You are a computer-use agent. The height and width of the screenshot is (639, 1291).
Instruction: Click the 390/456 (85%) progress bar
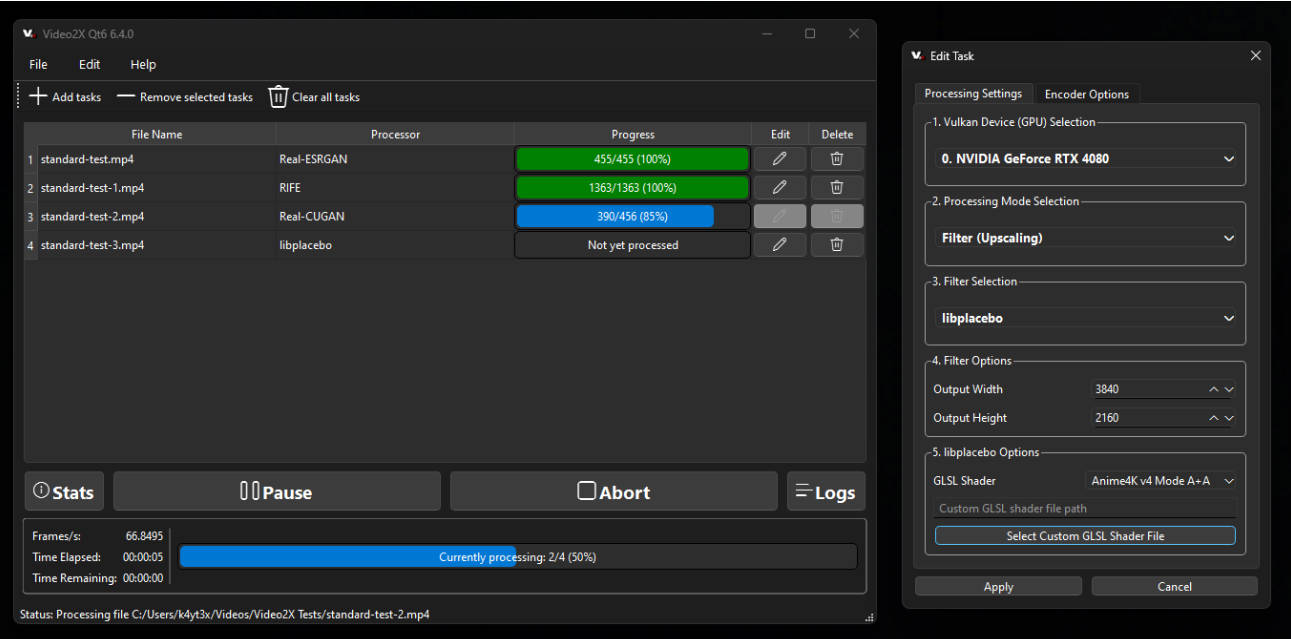click(632, 216)
